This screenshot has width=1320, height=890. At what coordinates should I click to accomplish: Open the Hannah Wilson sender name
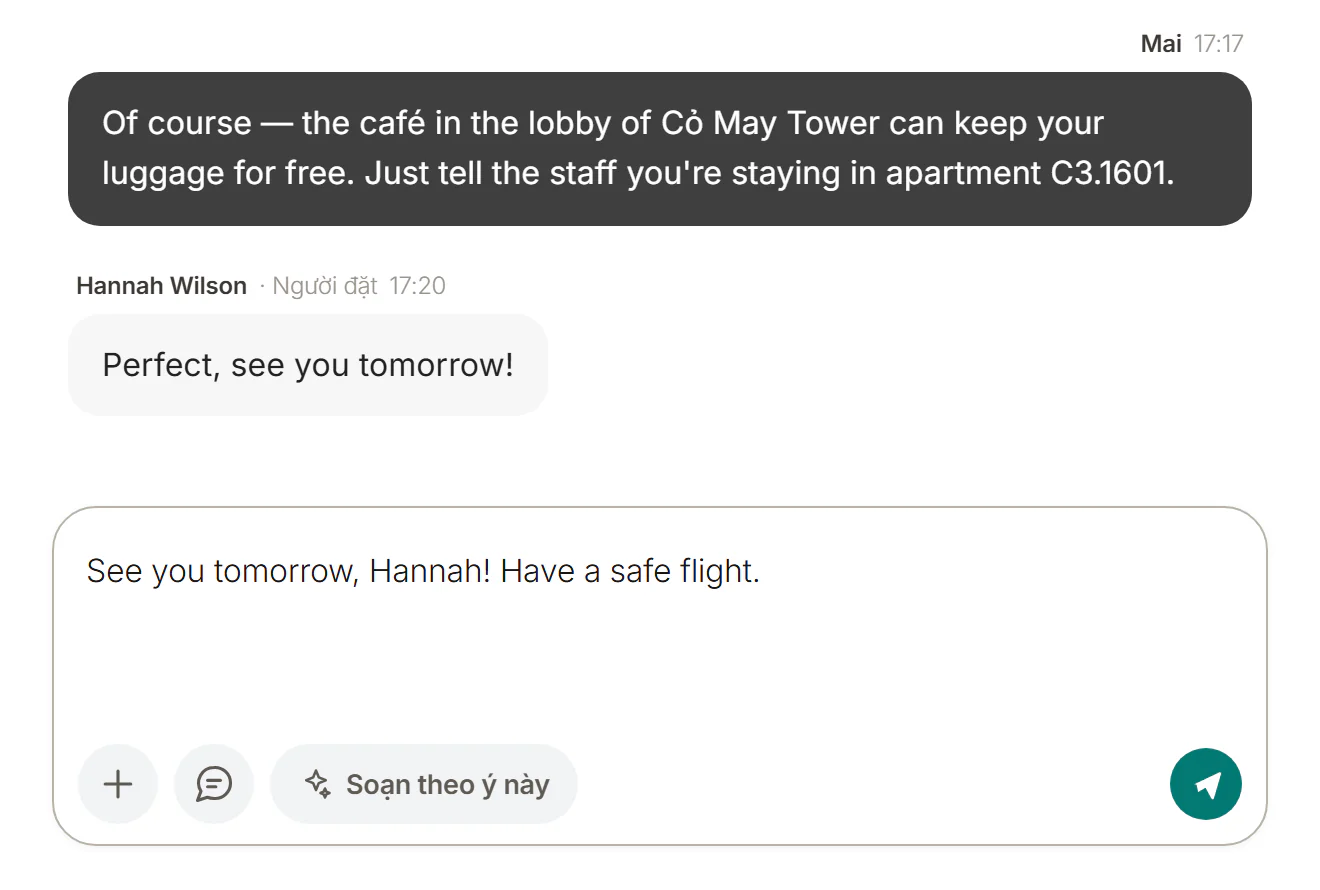pyautogui.click(x=161, y=286)
